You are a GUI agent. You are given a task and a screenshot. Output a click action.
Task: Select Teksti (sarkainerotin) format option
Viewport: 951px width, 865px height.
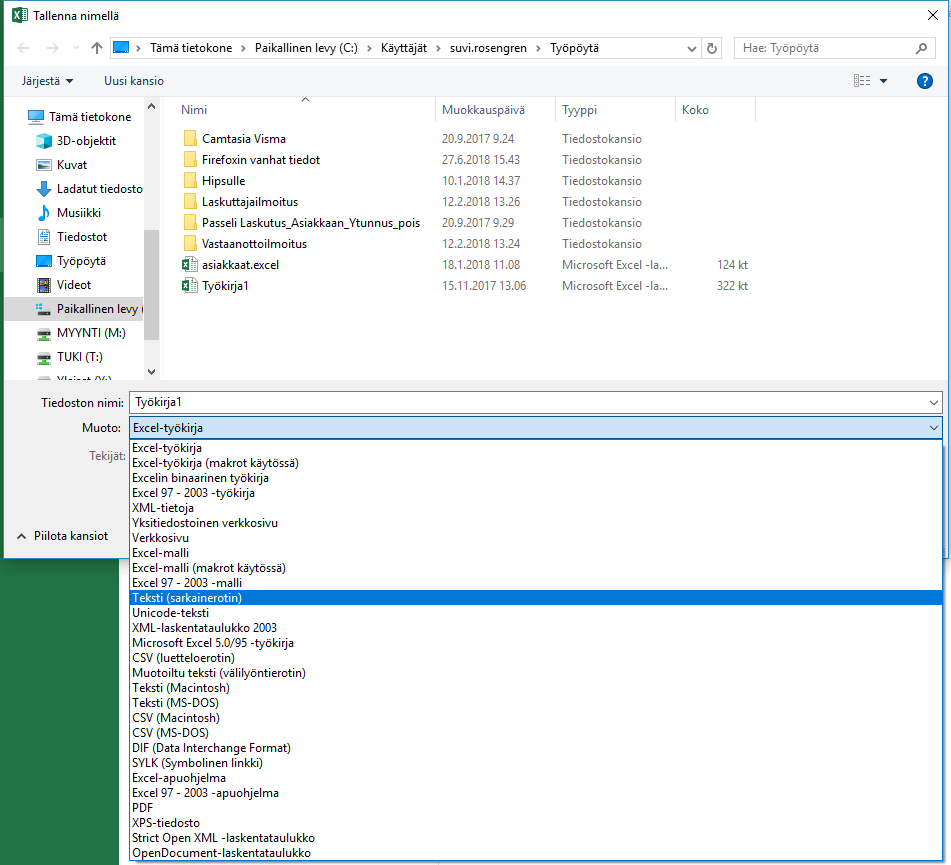click(x=187, y=598)
